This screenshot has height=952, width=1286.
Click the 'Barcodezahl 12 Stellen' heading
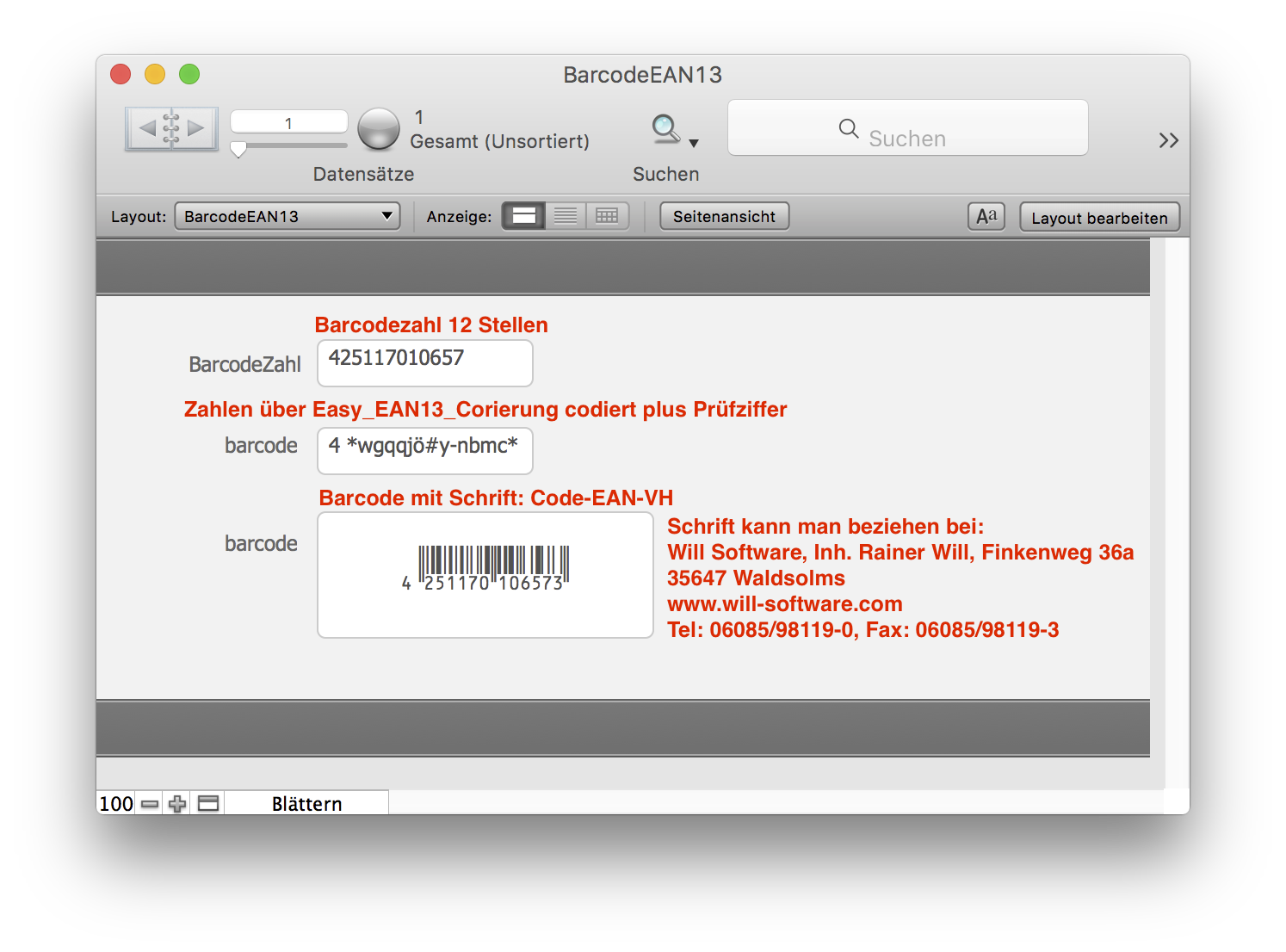(x=431, y=325)
